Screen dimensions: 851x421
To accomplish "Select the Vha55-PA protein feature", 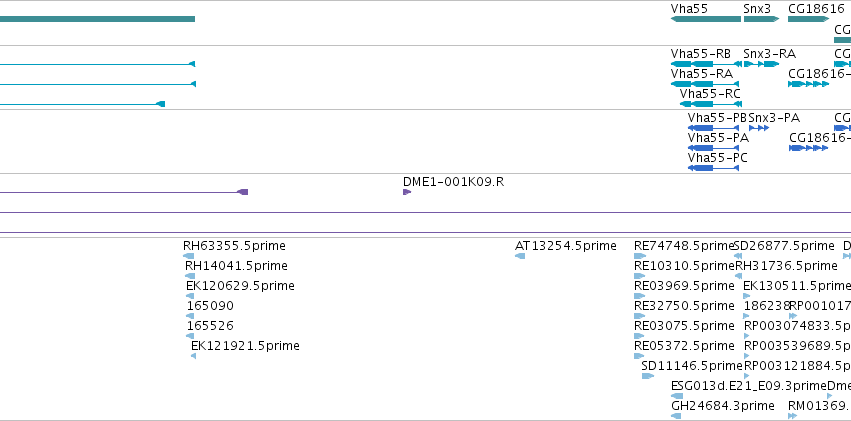I will tap(713, 148).
